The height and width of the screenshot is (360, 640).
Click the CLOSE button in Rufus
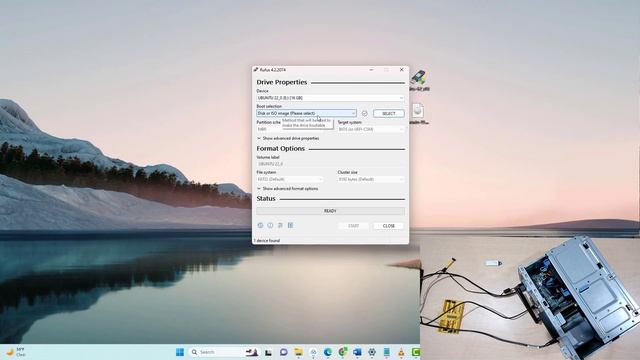[x=389, y=226]
